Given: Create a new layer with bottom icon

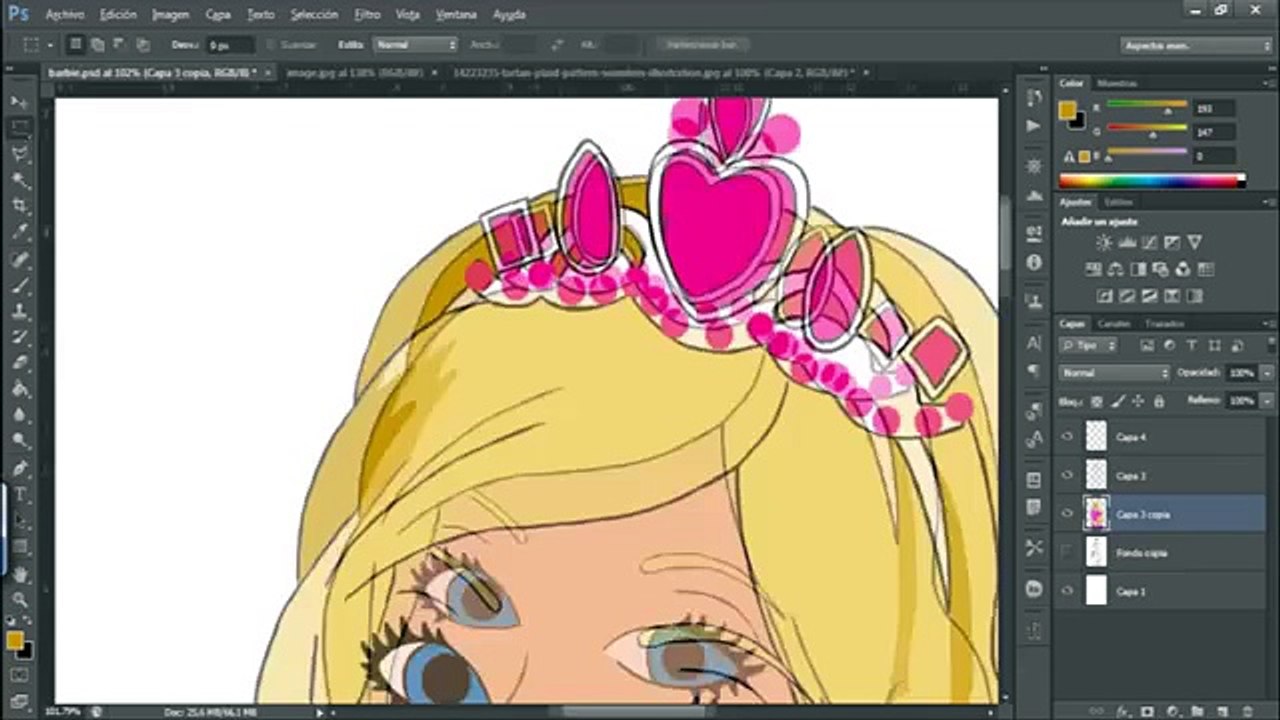Looking at the screenshot, I should point(1222,712).
